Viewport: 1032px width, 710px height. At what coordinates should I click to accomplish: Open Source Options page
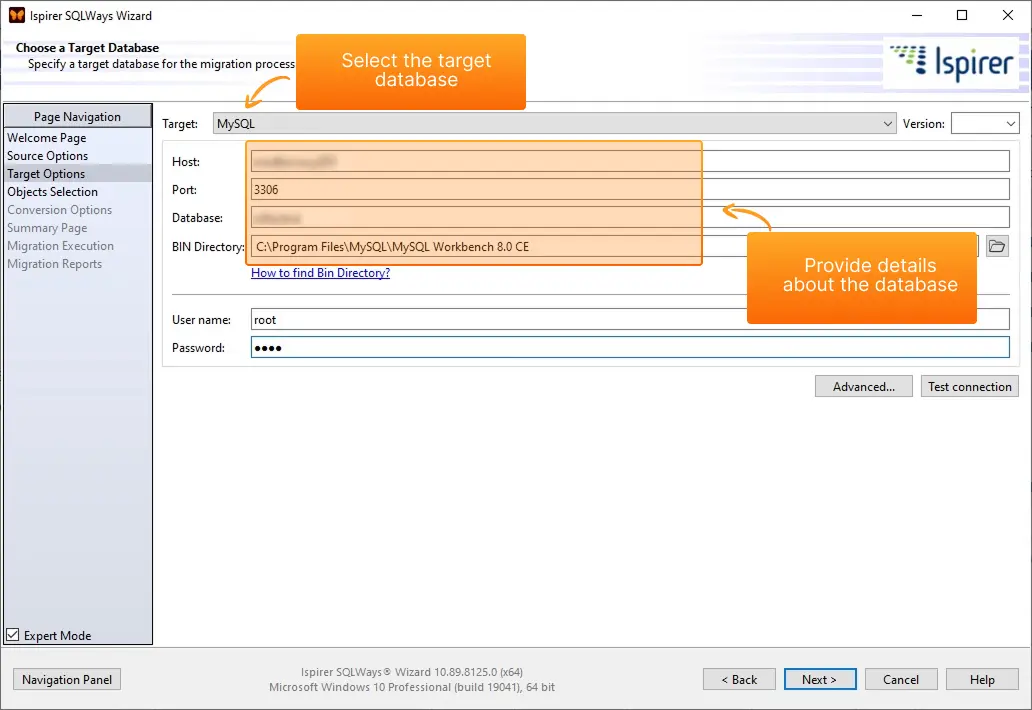coord(47,155)
